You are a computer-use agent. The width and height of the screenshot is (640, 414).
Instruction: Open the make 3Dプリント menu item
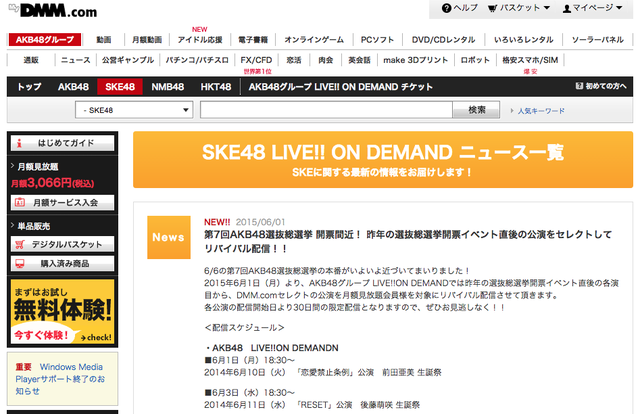[416, 60]
